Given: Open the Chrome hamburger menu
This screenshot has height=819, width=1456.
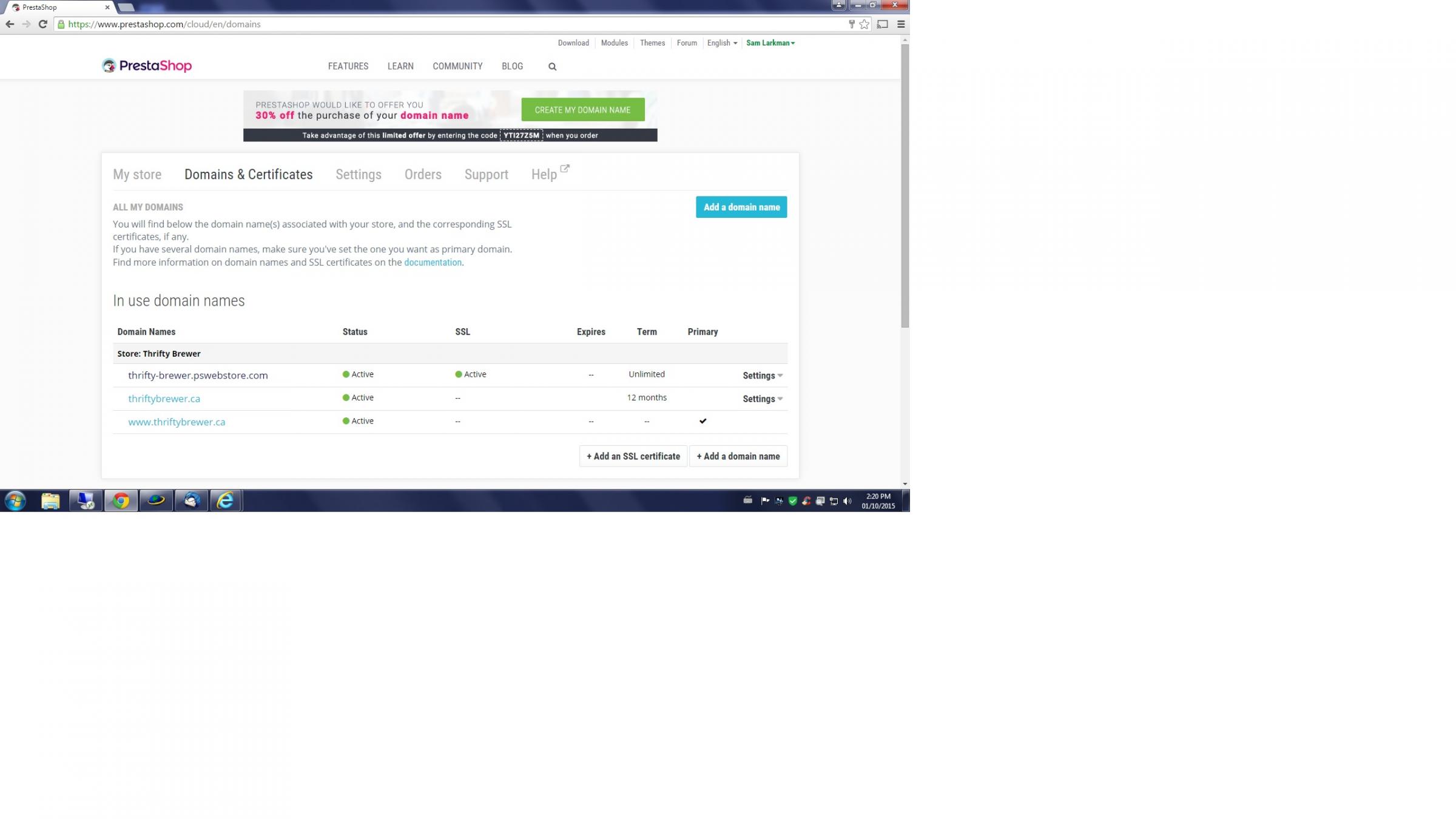Looking at the screenshot, I should pyautogui.click(x=901, y=24).
